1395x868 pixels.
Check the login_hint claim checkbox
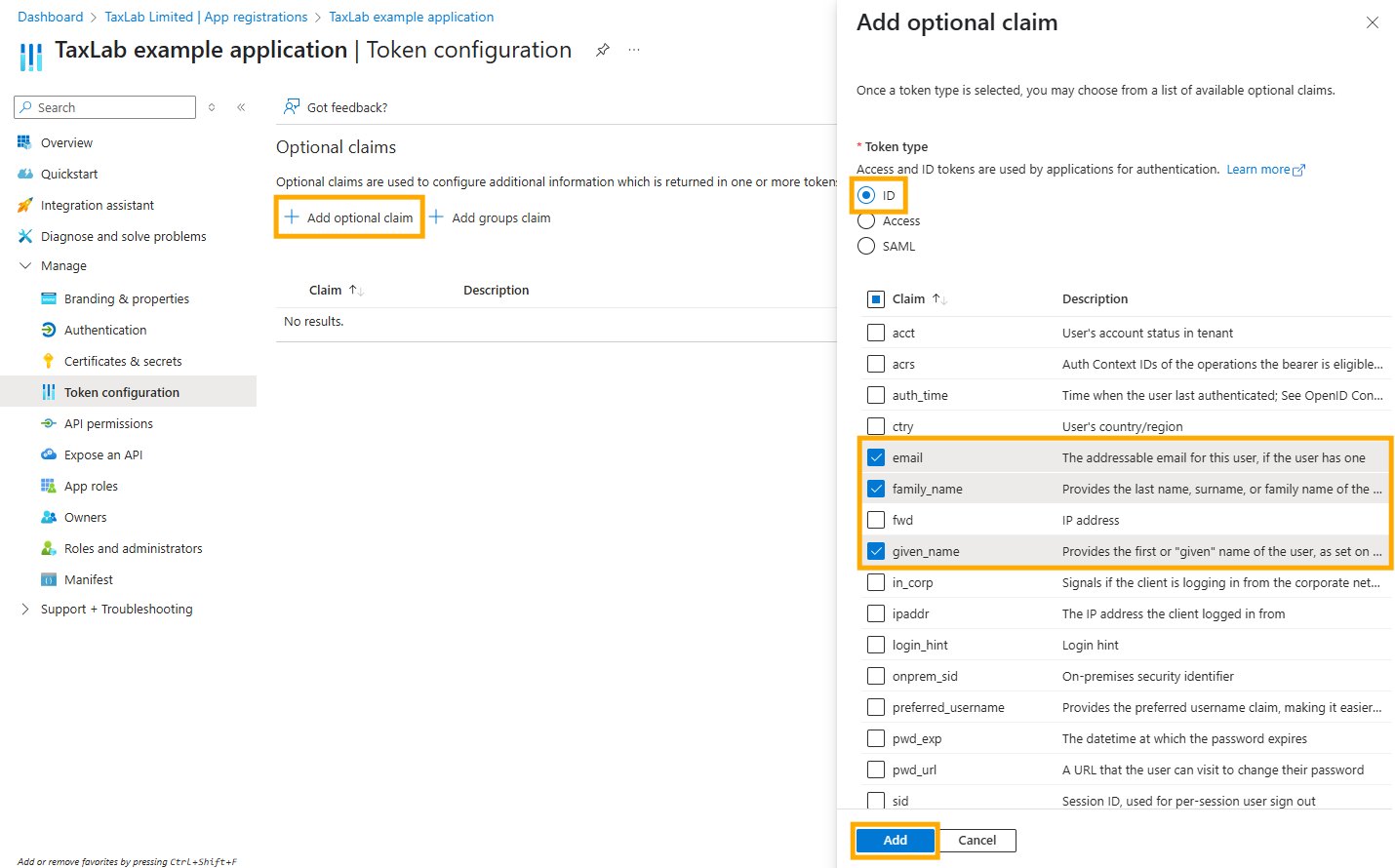pyautogui.click(x=876, y=645)
